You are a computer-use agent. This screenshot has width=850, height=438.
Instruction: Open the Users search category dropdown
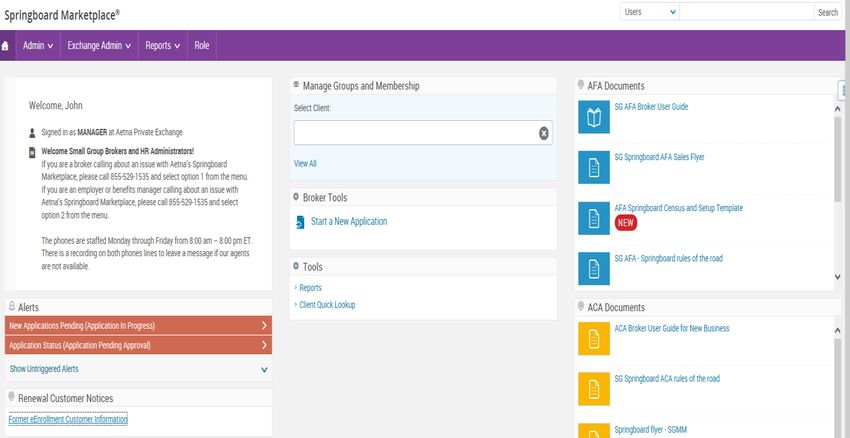click(649, 12)
